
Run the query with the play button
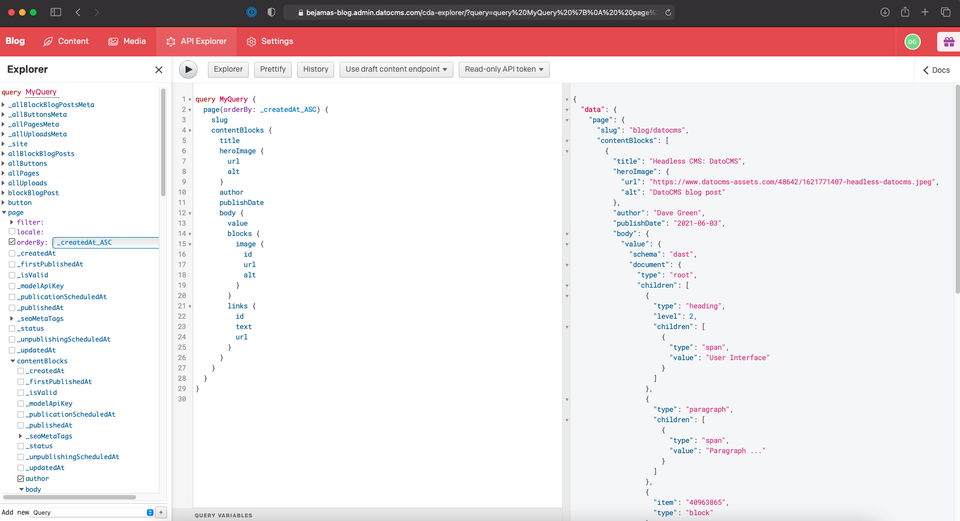pyautogui.click(x=188, y=69)
